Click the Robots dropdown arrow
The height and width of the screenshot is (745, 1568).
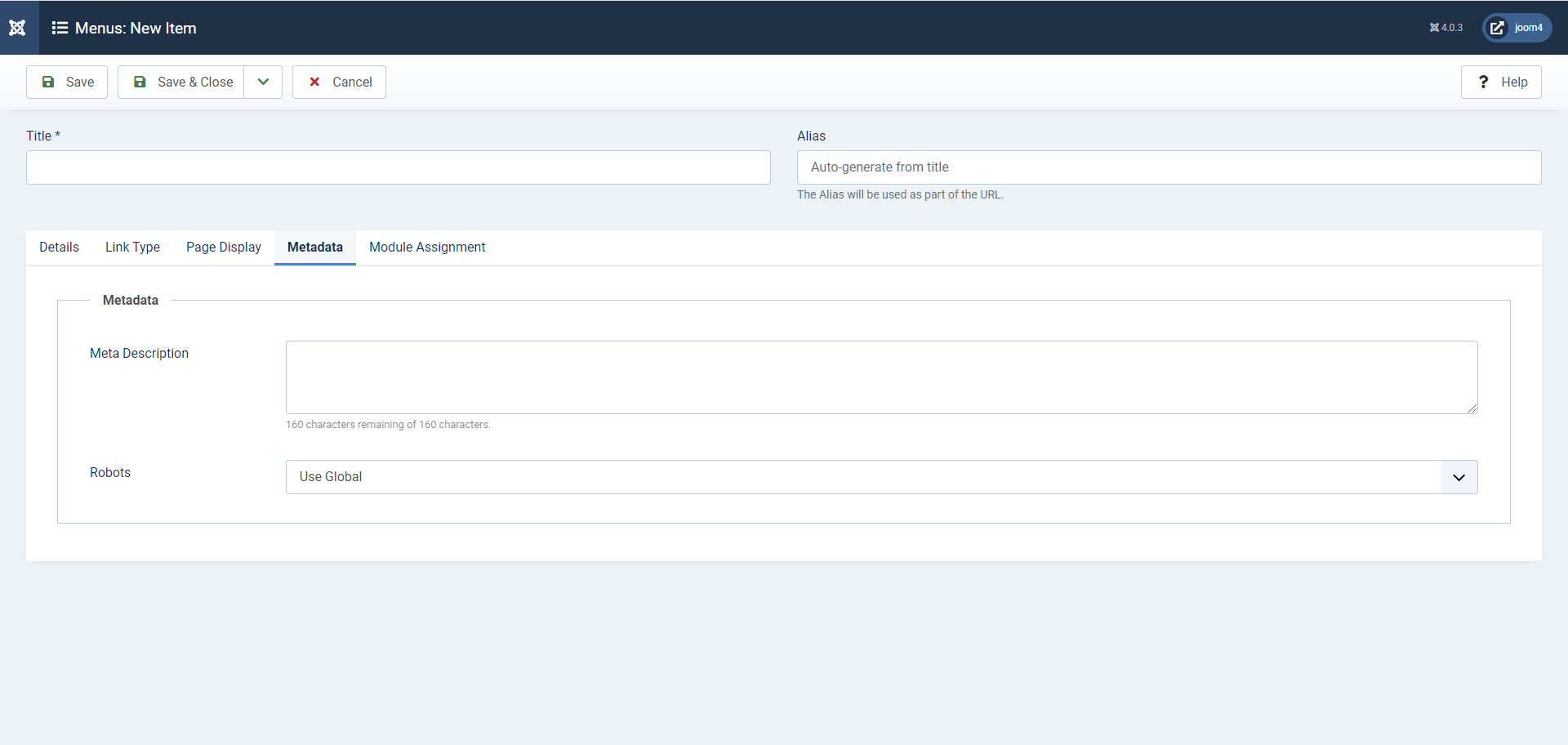pos(1459,476)
